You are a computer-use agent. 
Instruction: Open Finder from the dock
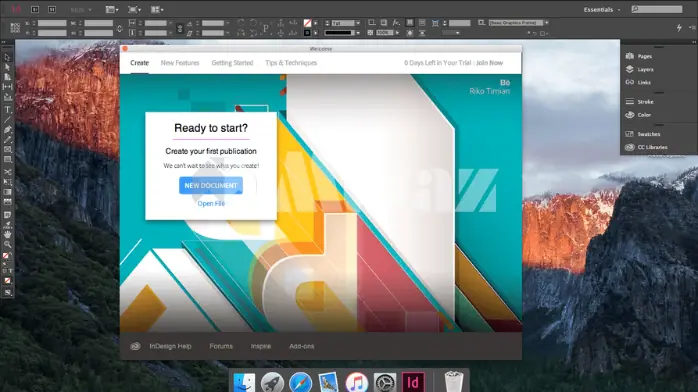[x=244, y=382]
